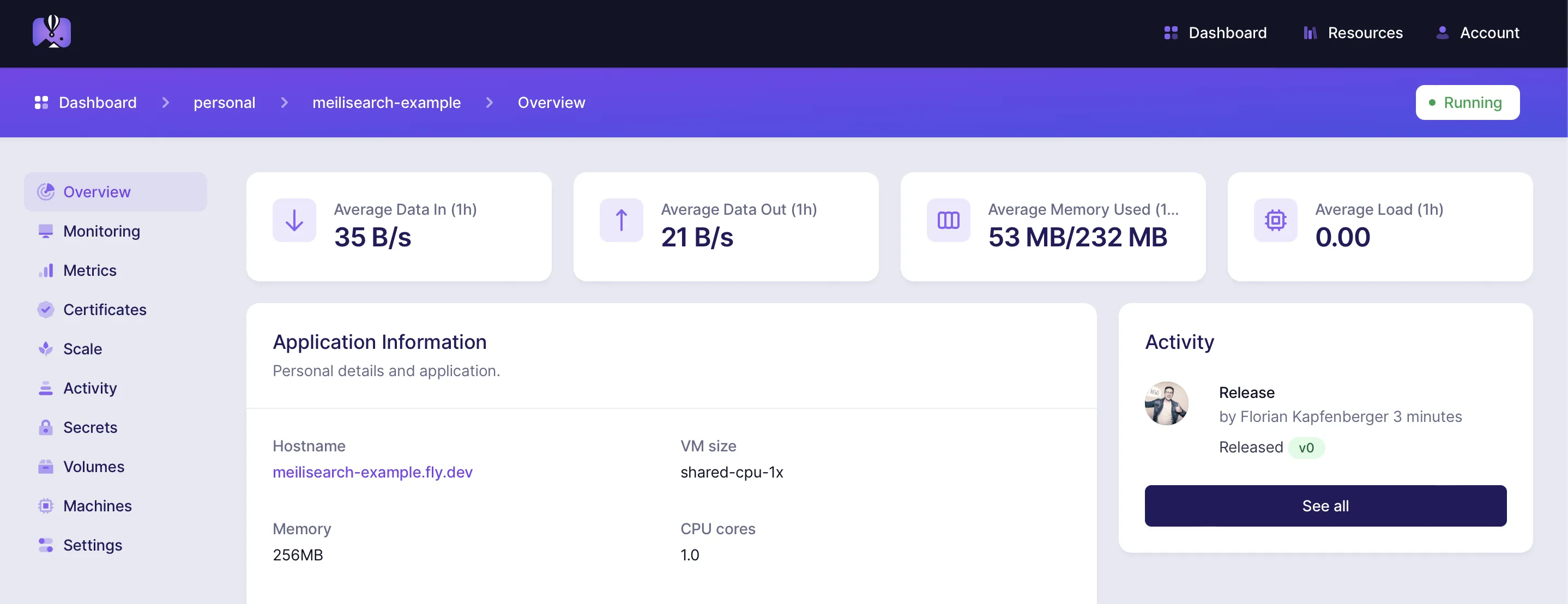Click the Settings toggles sidebar icon
This screenshot has height=604, width=1568.
click(46, 545)
